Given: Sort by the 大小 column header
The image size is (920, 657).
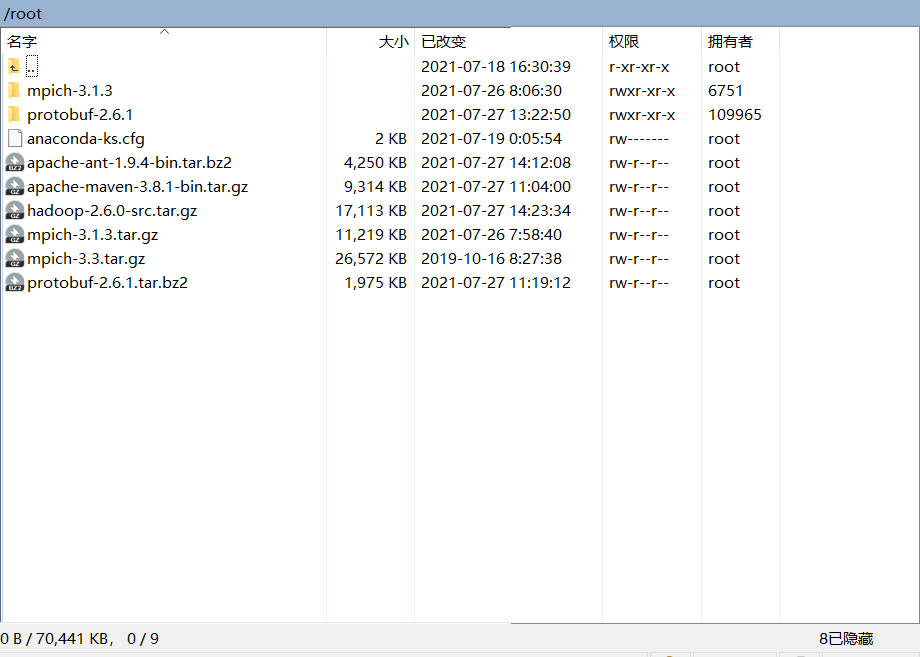Looking at the screenshot, I should [x=370, y=42].
